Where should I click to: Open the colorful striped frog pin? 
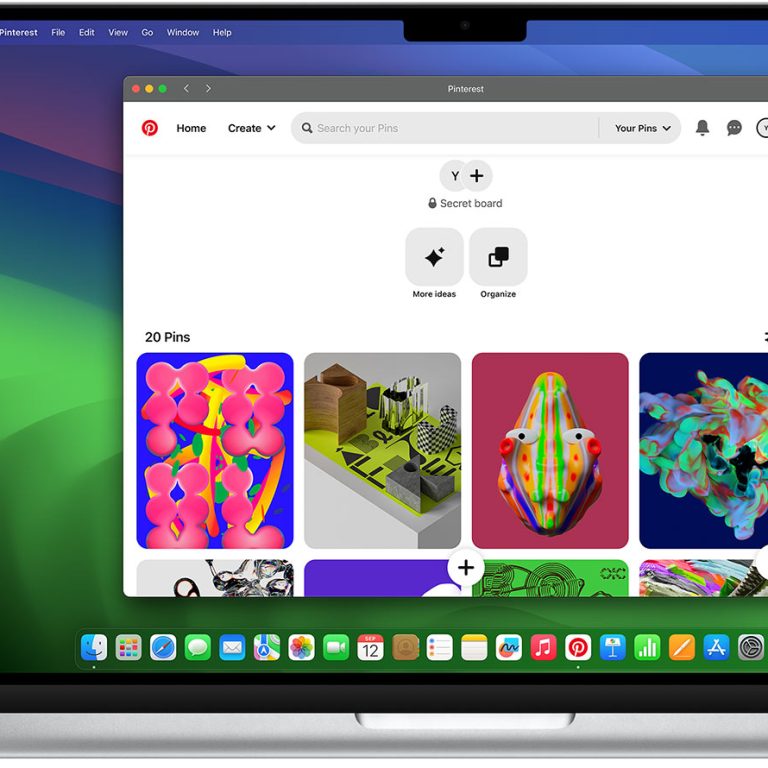550,450
